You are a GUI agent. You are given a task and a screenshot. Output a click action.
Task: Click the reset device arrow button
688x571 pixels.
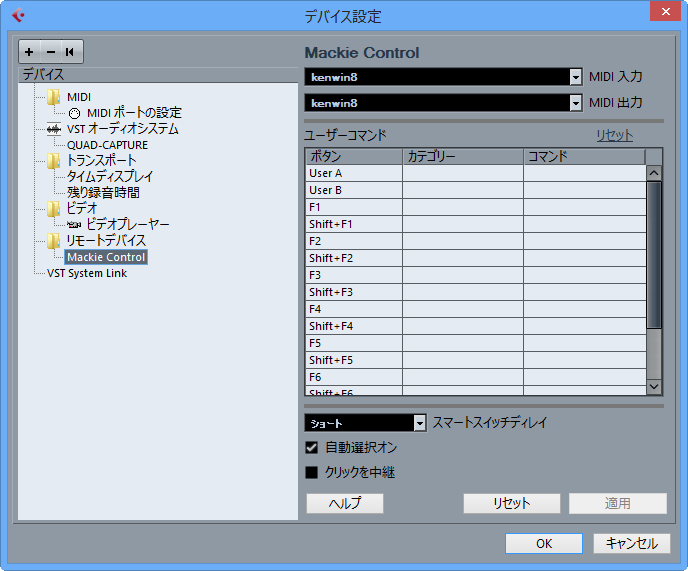tap(70, 52)
